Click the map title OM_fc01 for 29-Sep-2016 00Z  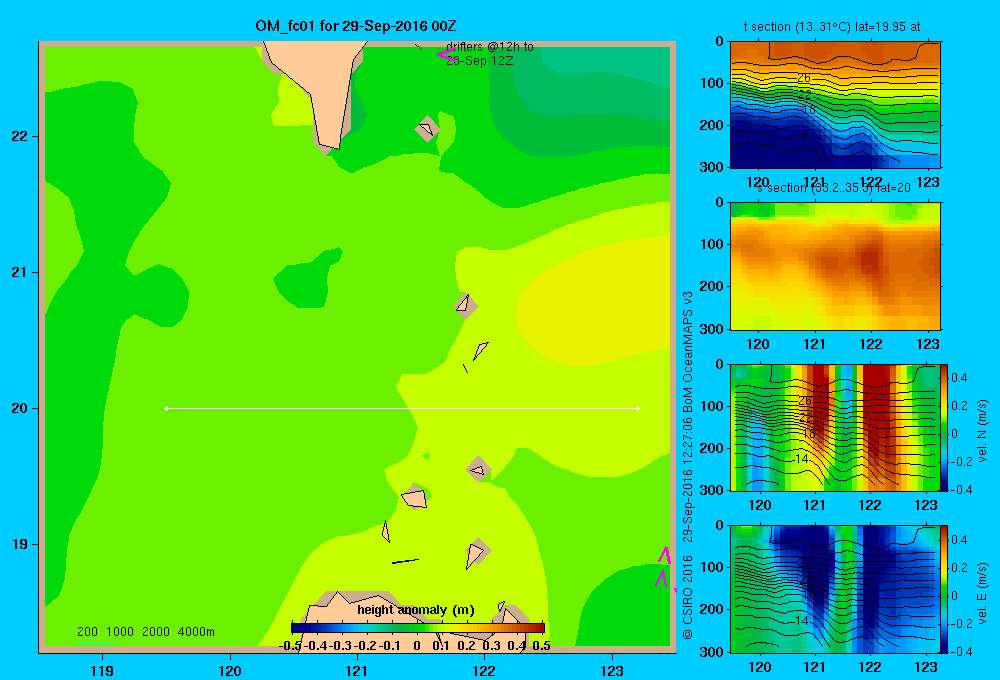pos(355,26)
